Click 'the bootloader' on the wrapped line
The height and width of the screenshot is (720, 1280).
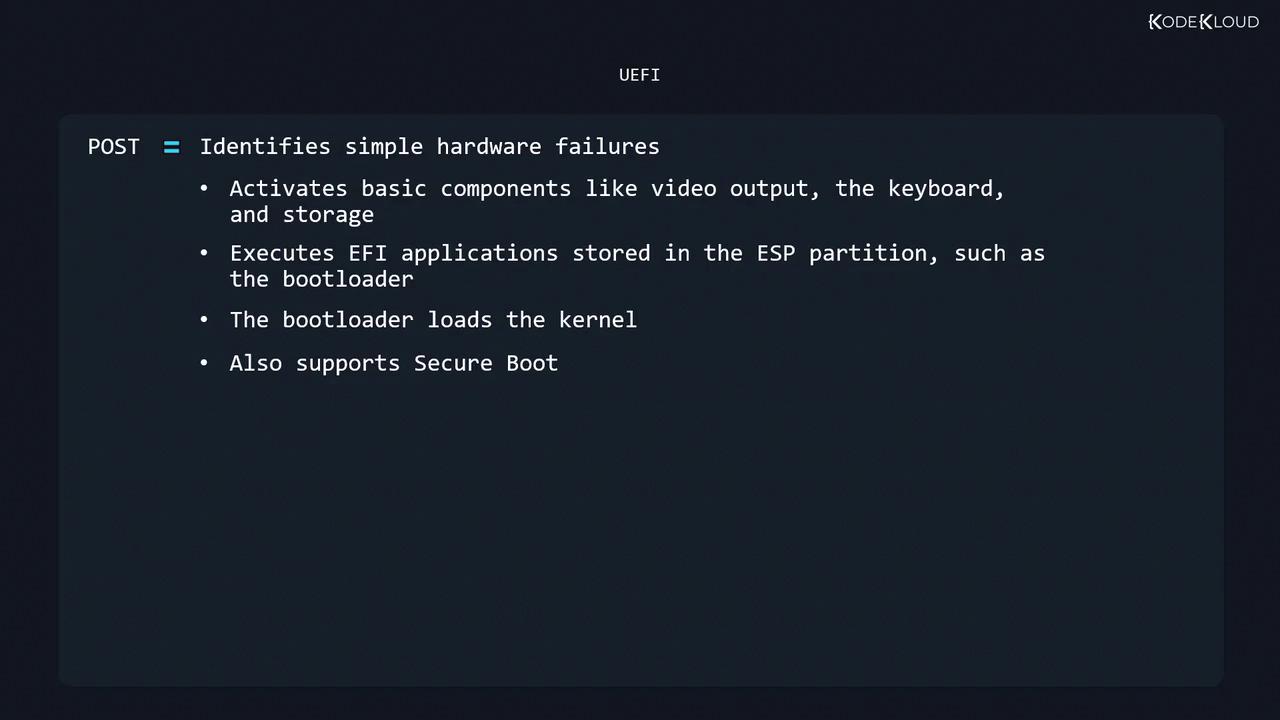click(321, 280)
